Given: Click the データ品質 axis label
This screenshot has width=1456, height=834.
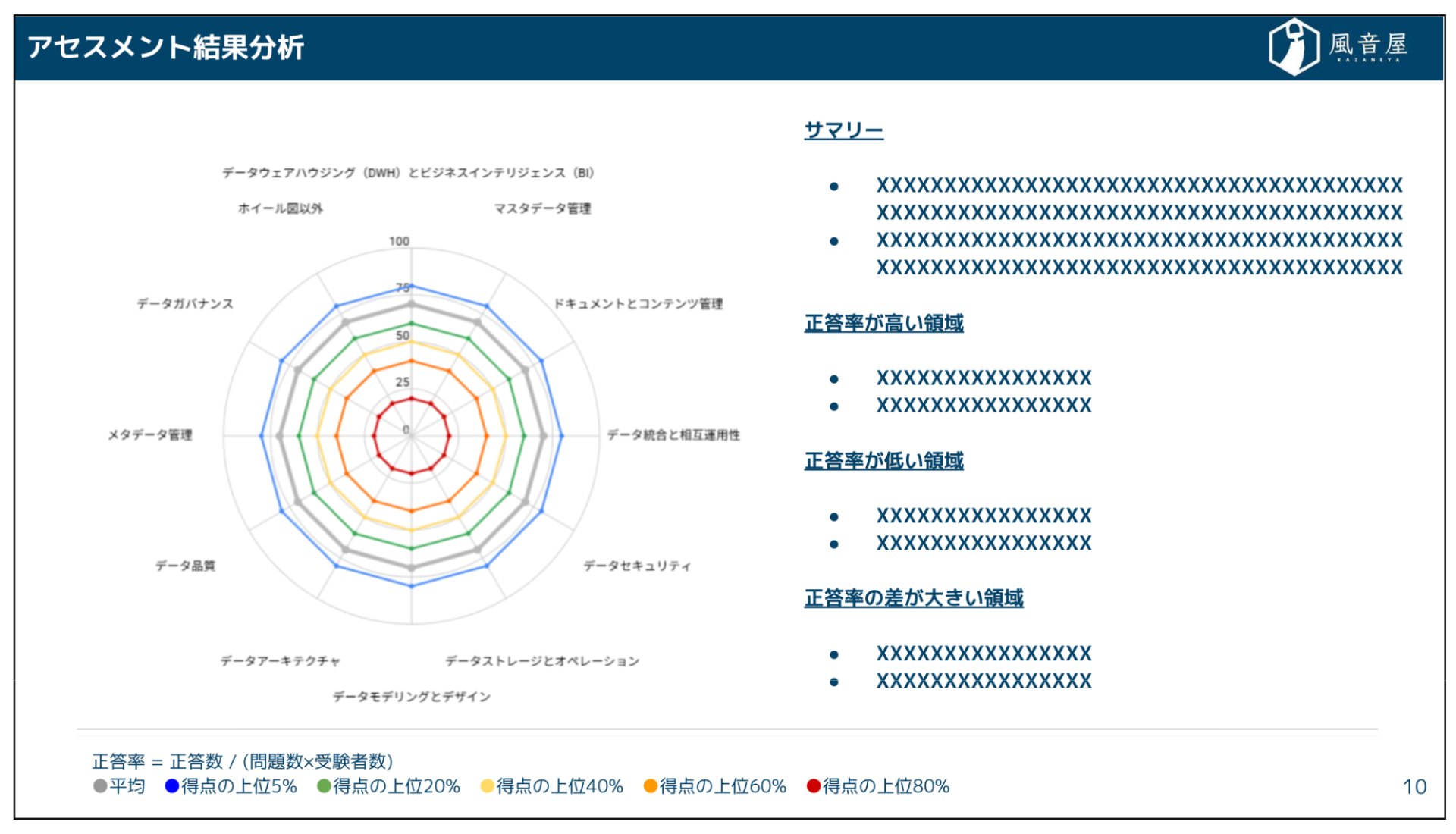Looking at the screenshot, I should coord(185,566).
